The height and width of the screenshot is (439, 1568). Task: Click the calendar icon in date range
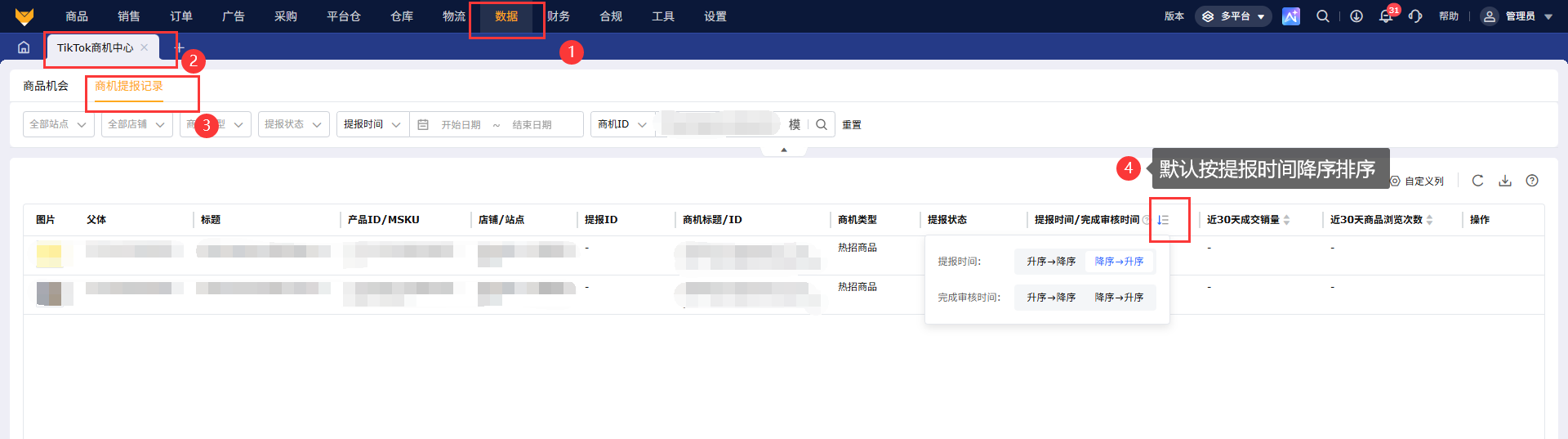pos(423,124)
